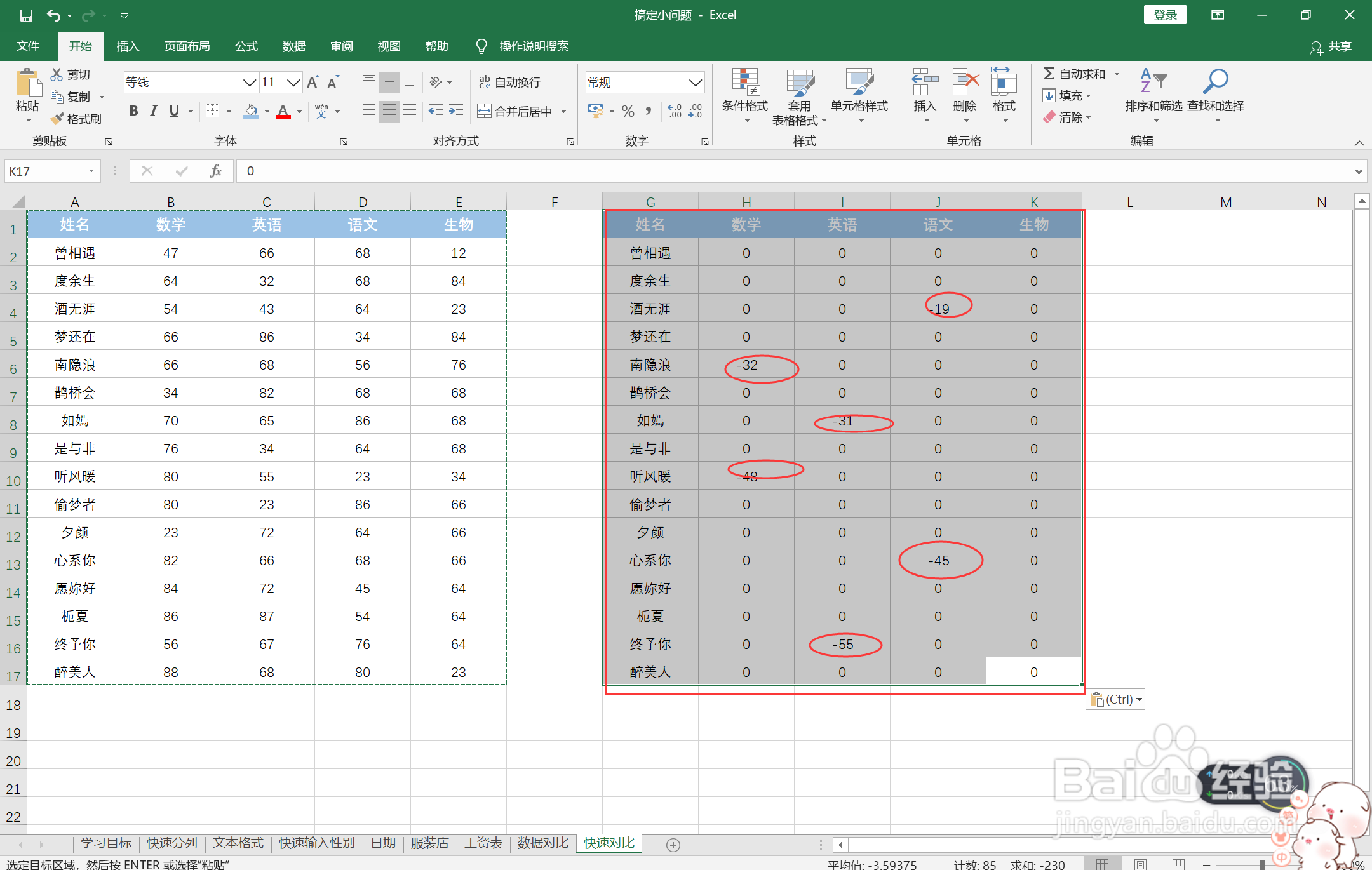Click the Delete cells (删除) icon

coord(965,83)
